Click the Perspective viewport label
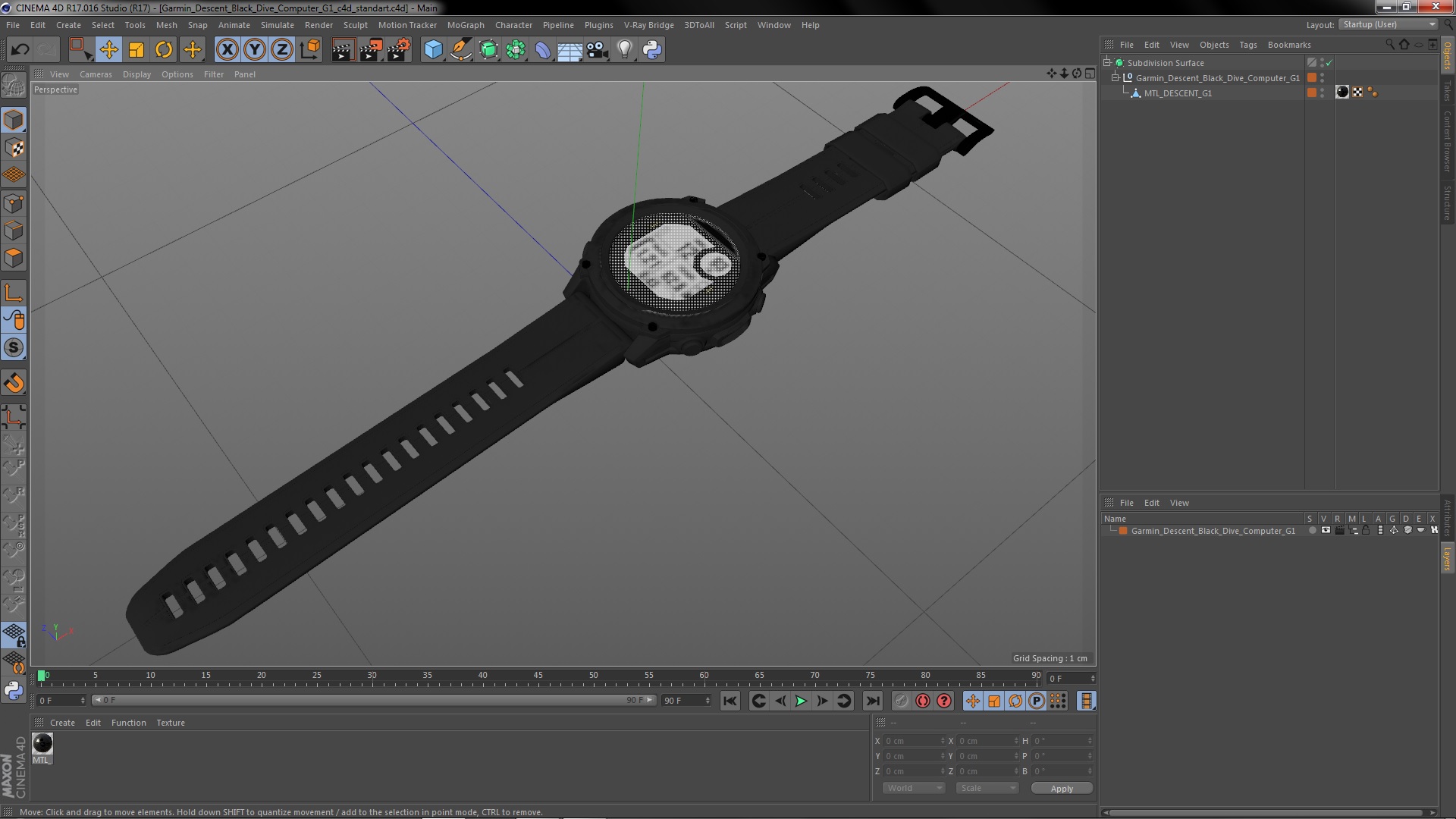The height and width of the screenshot is (819, 1456). [x=55, y=90]
